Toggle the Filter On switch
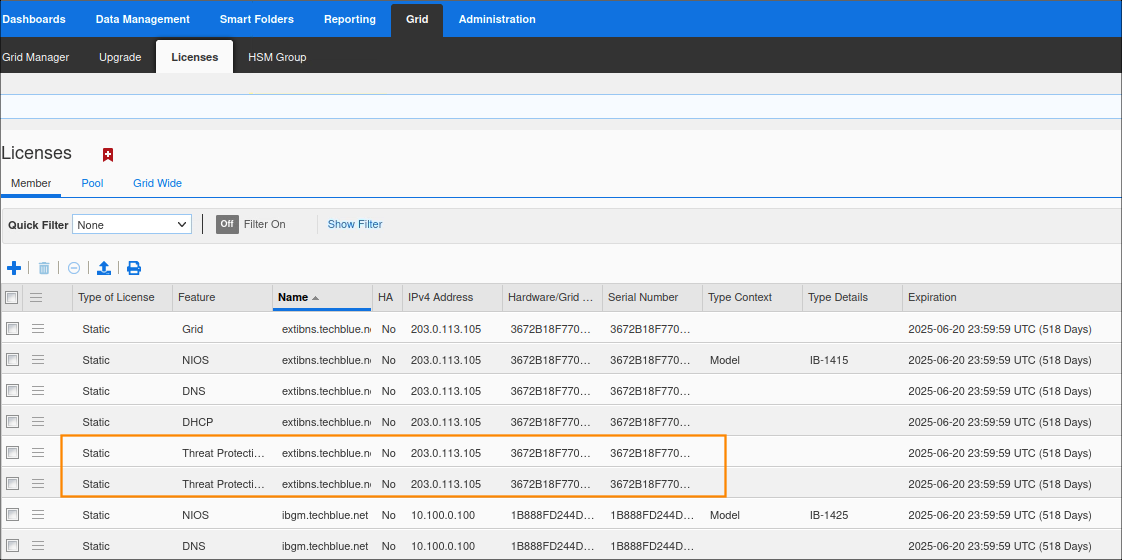 pos(227,224)
